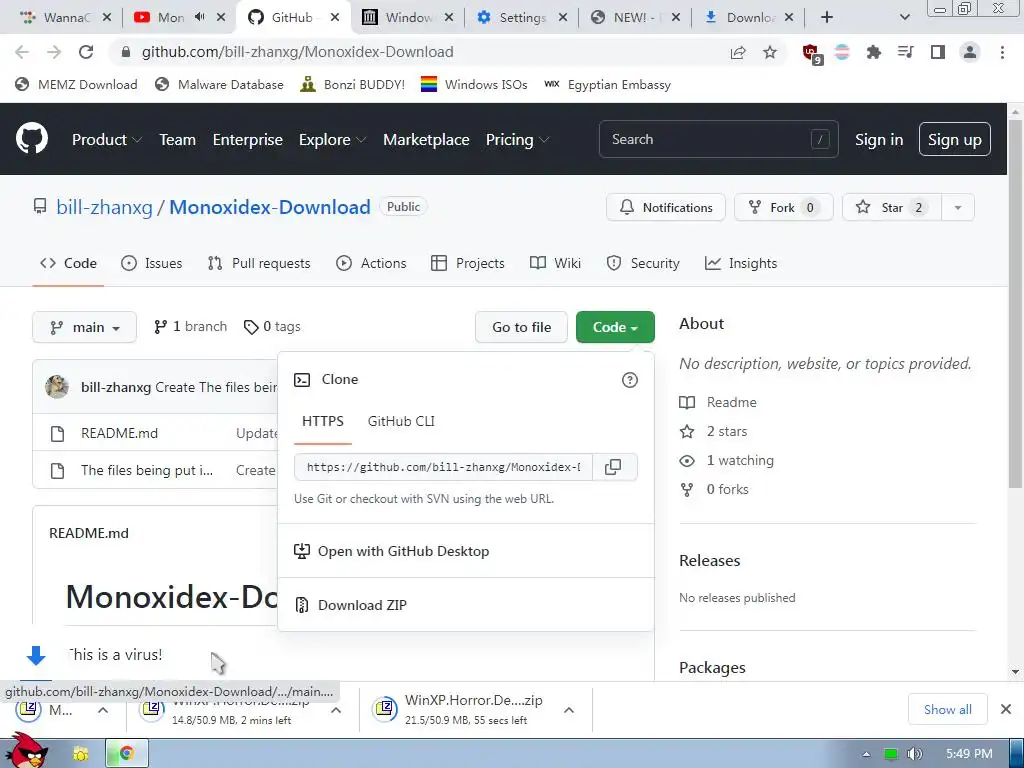This screenshot has height=768, width=1024.
Task: Click the browser forward arrow
Action: (x=54, y=52)
